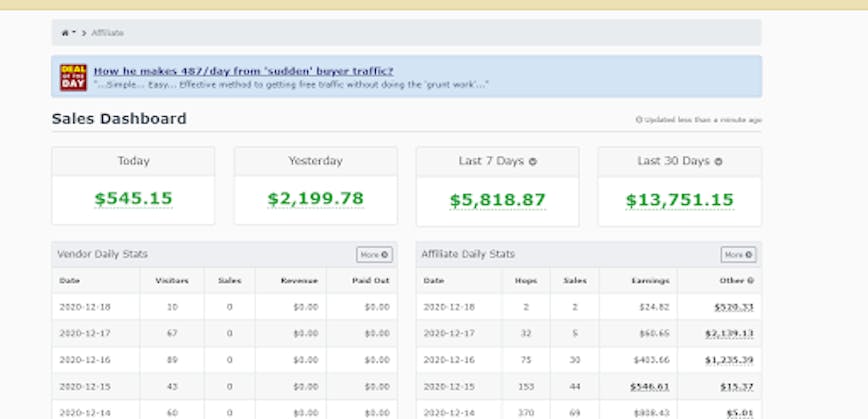Click $546.61 earnings for 2020-12-15

tap(650, 387)
